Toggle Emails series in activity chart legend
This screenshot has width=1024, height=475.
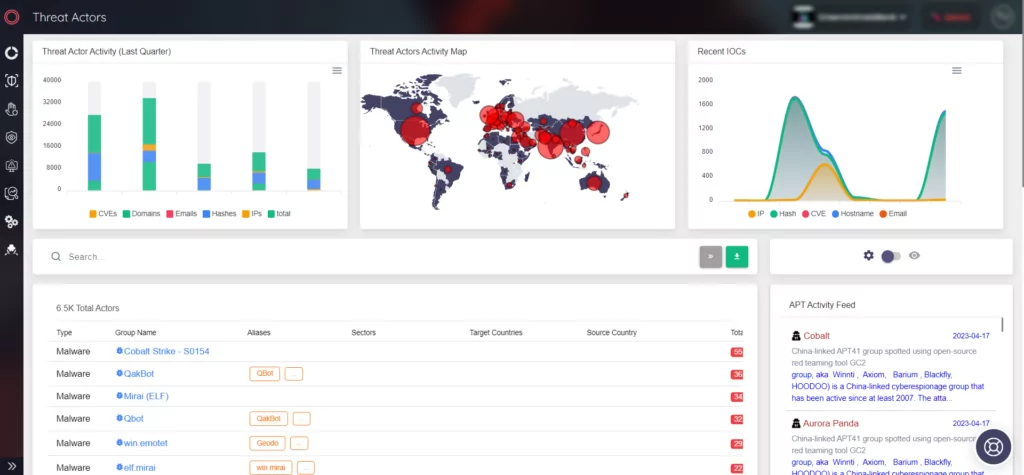click(182, 214)
